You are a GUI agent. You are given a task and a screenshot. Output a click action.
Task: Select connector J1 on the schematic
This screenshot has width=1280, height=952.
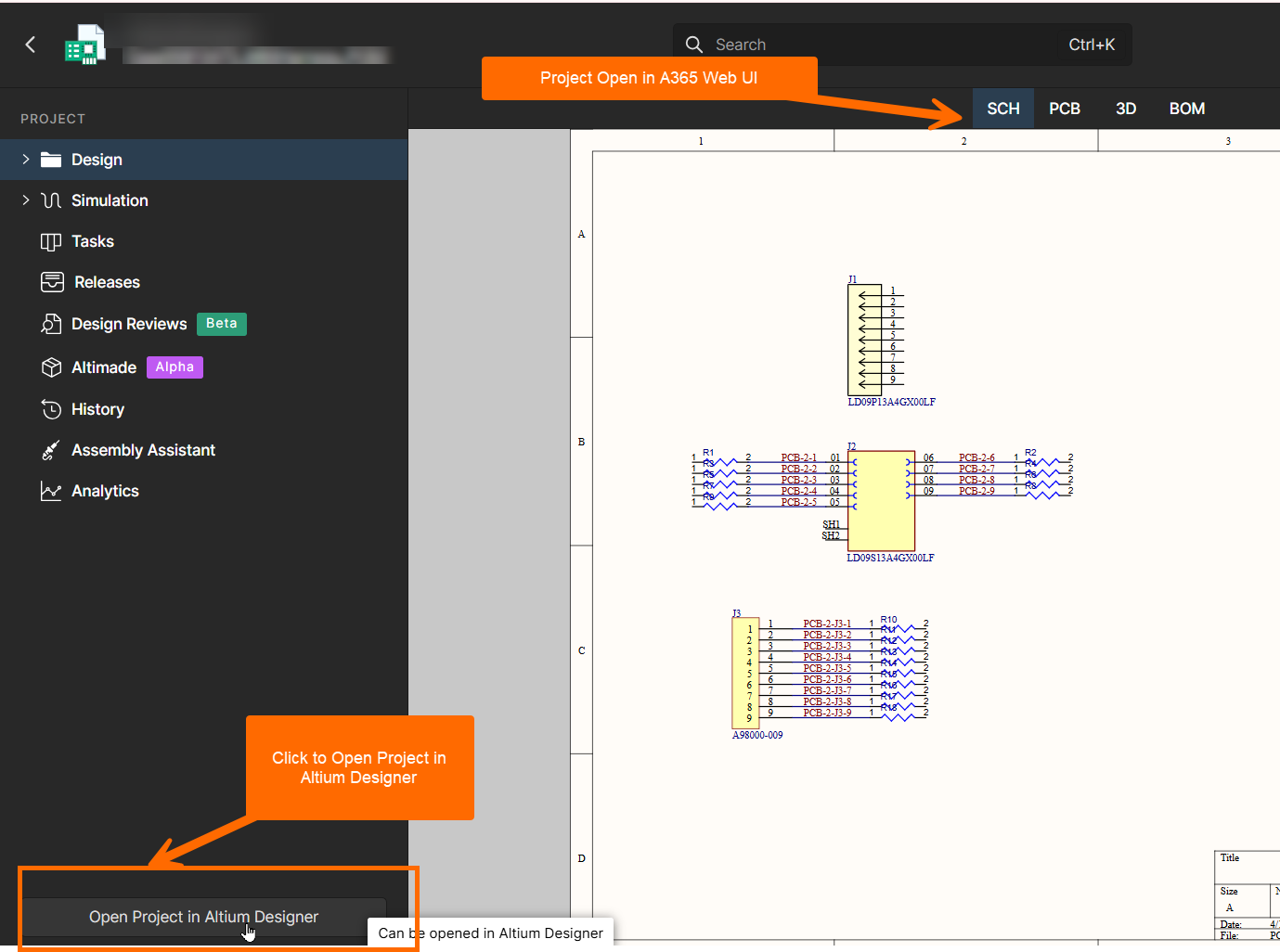864,340
